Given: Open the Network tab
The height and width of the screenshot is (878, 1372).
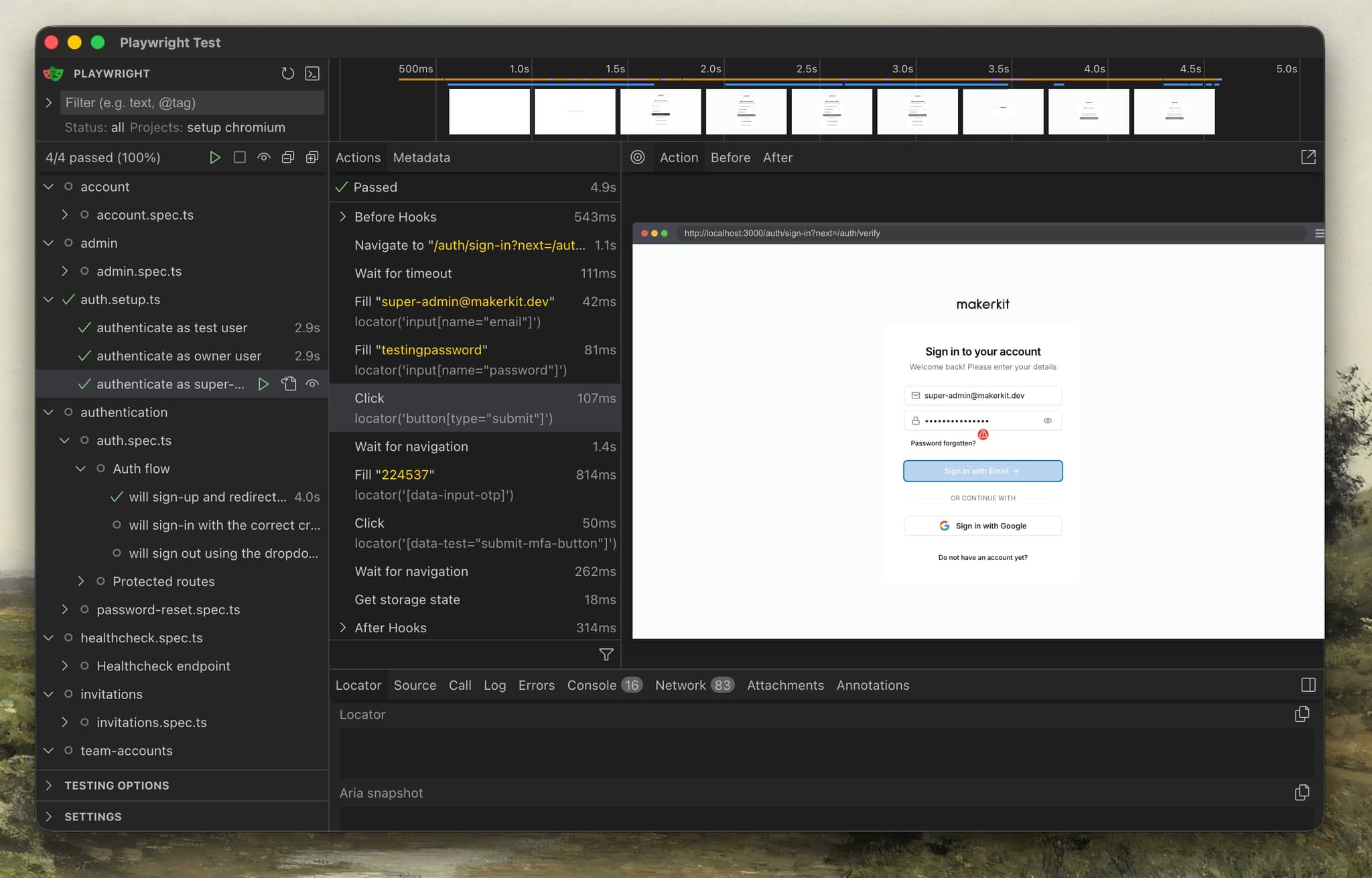Looking at the screenshot, I should point(680,685).
